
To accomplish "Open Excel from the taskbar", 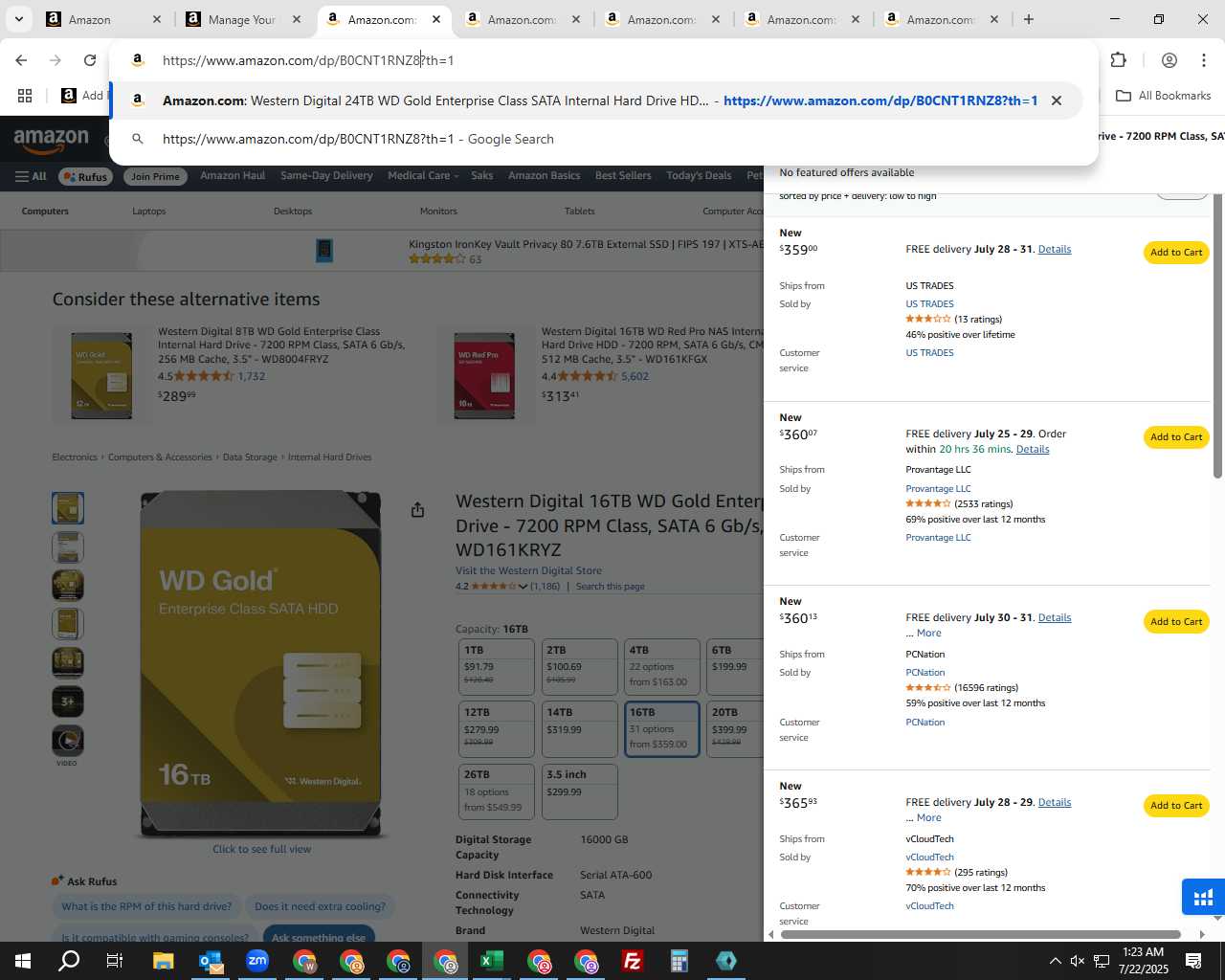I will coord(492,961).
